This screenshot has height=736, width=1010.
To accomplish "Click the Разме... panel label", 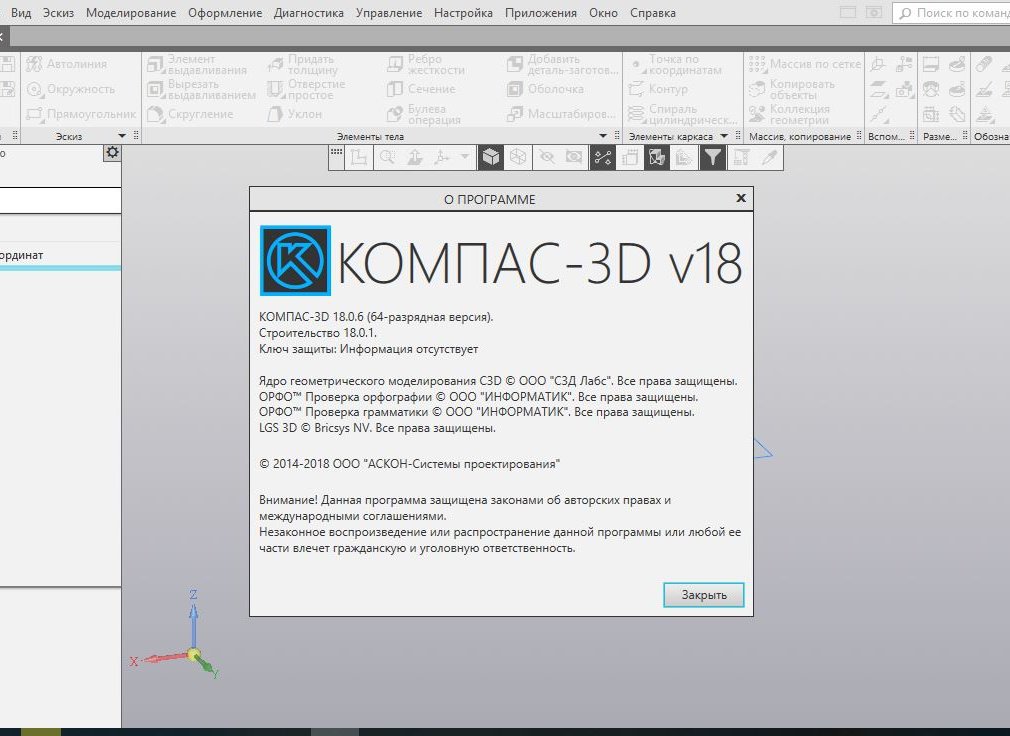I will 940,136.
